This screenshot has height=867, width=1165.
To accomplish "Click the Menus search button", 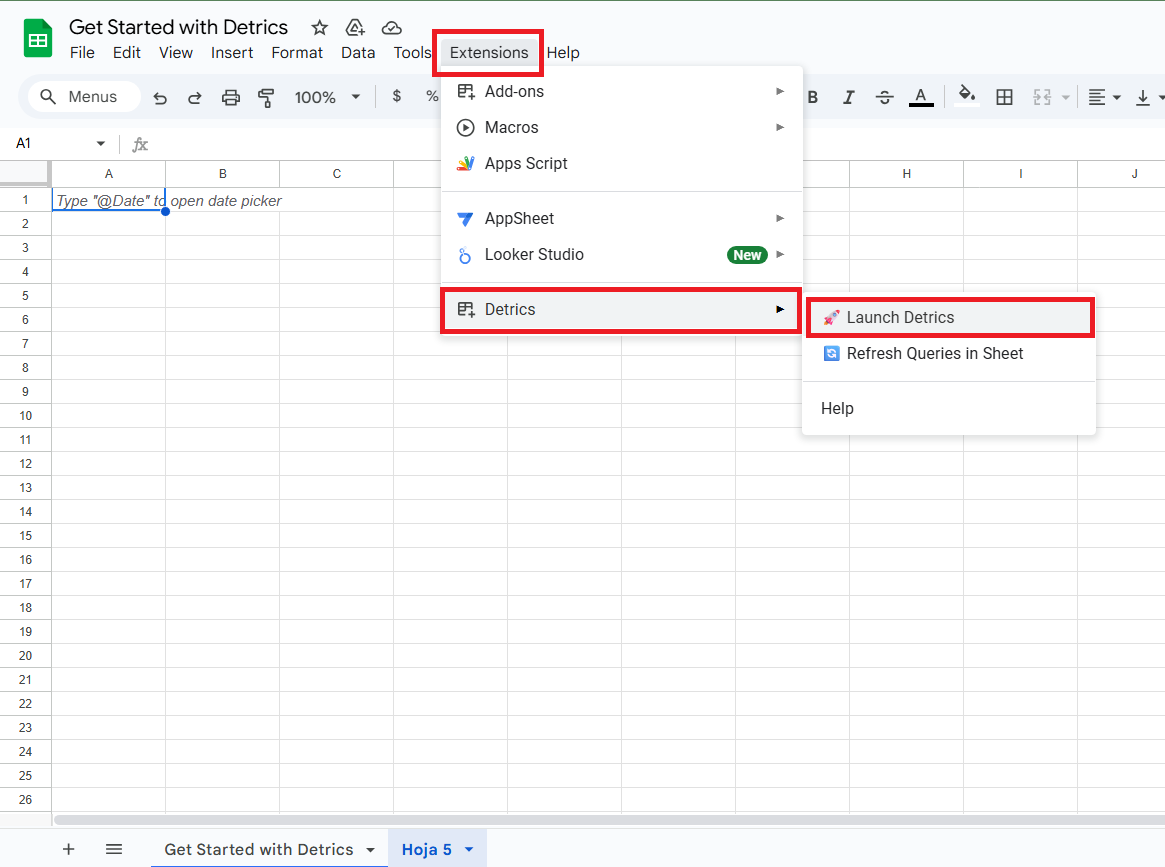I will 83,96.
